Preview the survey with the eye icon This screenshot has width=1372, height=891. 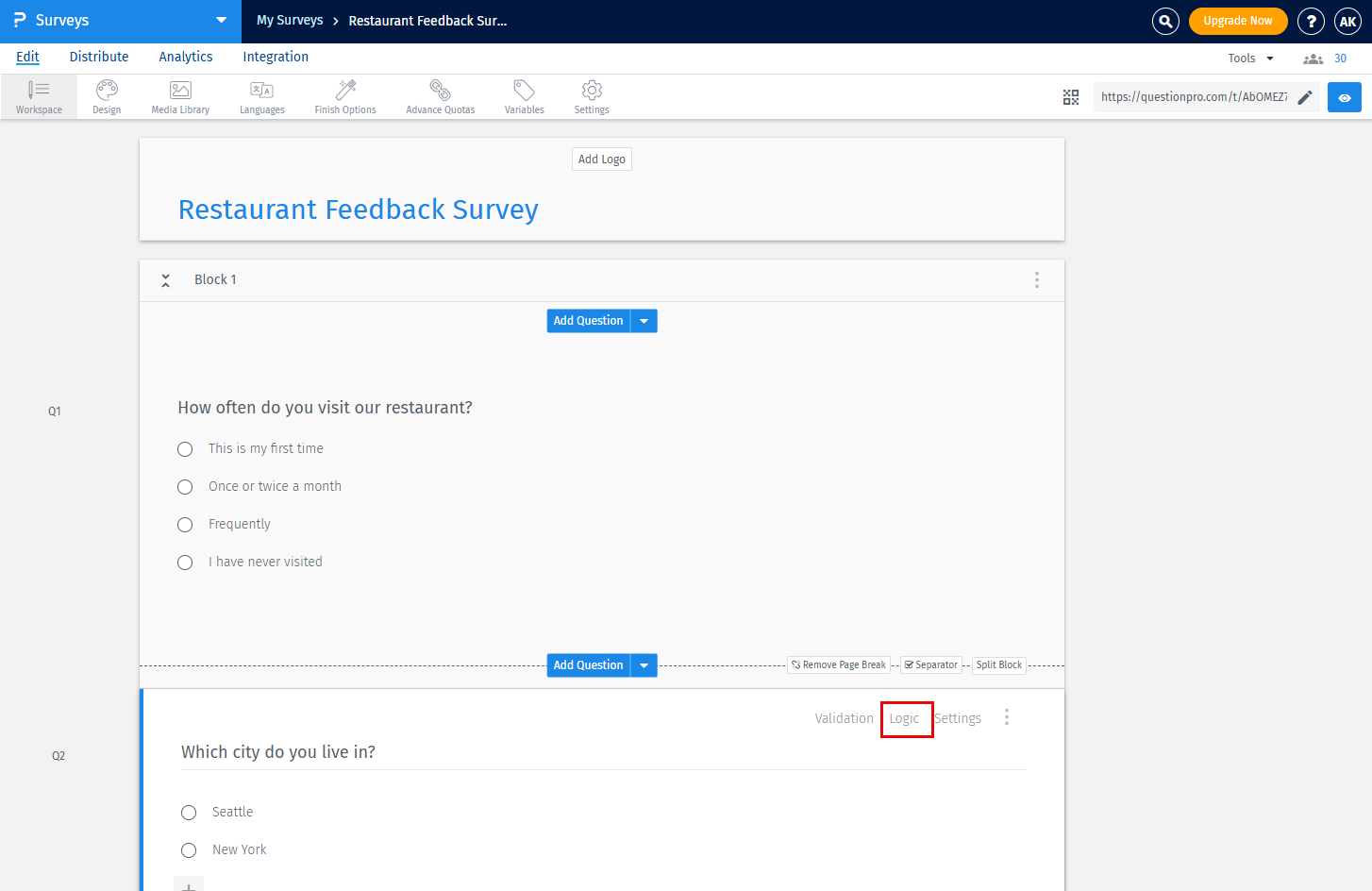(1344, 97)
